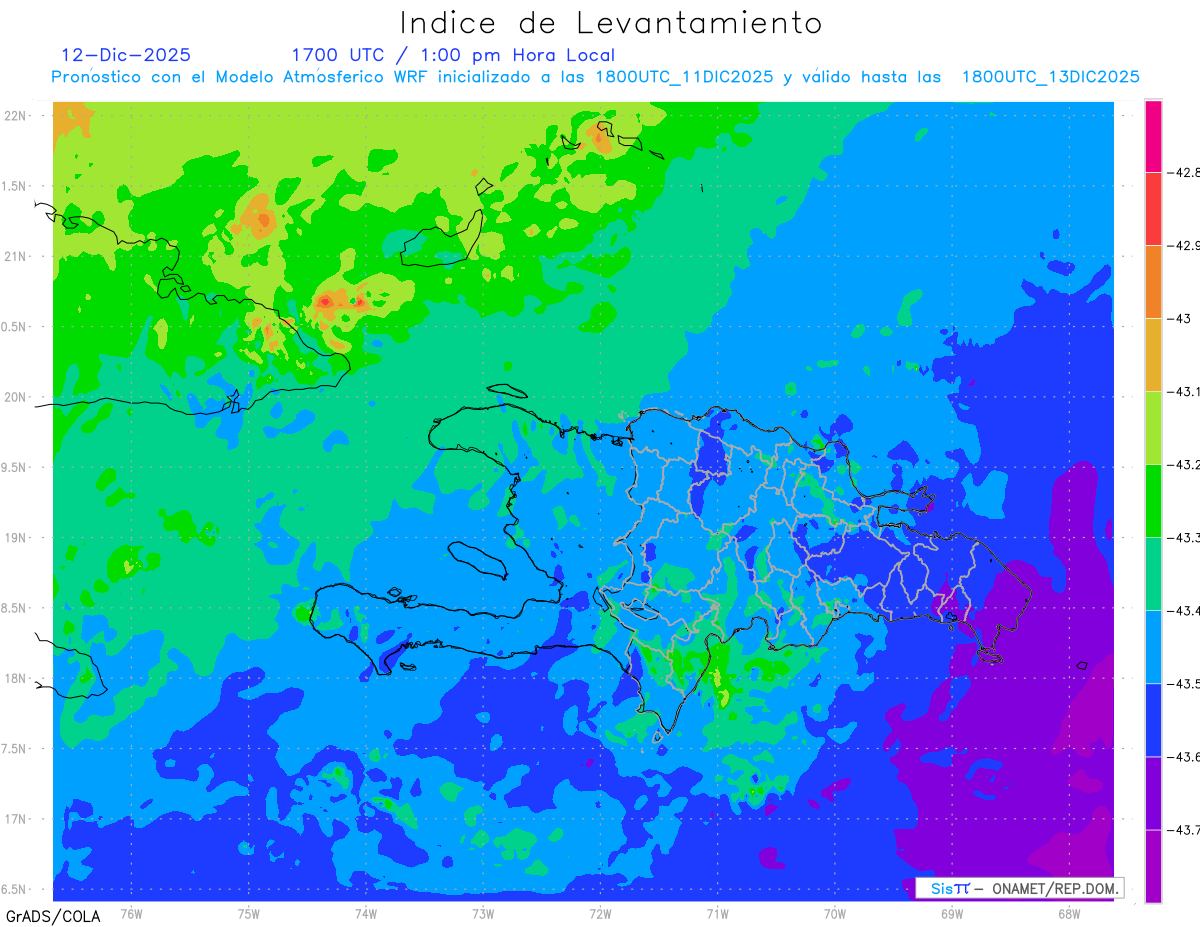The width and height of the screenshot is (1200, 927).
Task: Click the 'ONAMET/REP.DOM.' watermark box
Action: click(1020, 888)
